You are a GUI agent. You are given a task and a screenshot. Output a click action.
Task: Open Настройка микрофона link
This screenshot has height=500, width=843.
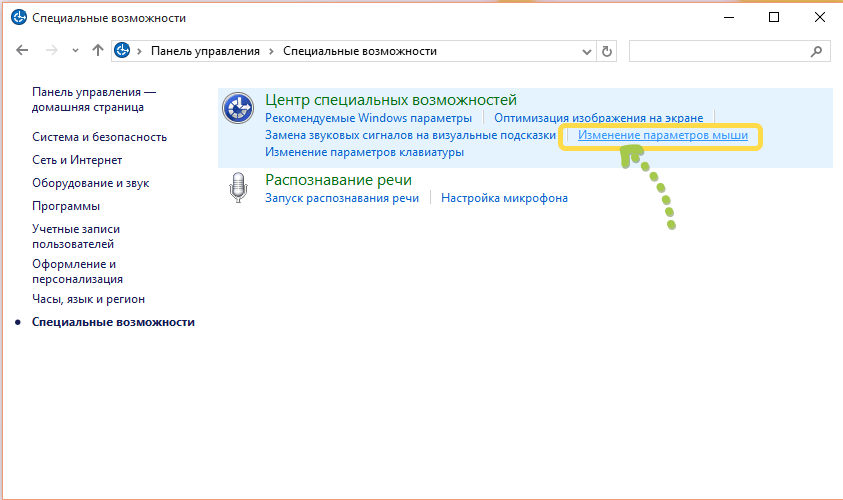[x=504, y=198]
